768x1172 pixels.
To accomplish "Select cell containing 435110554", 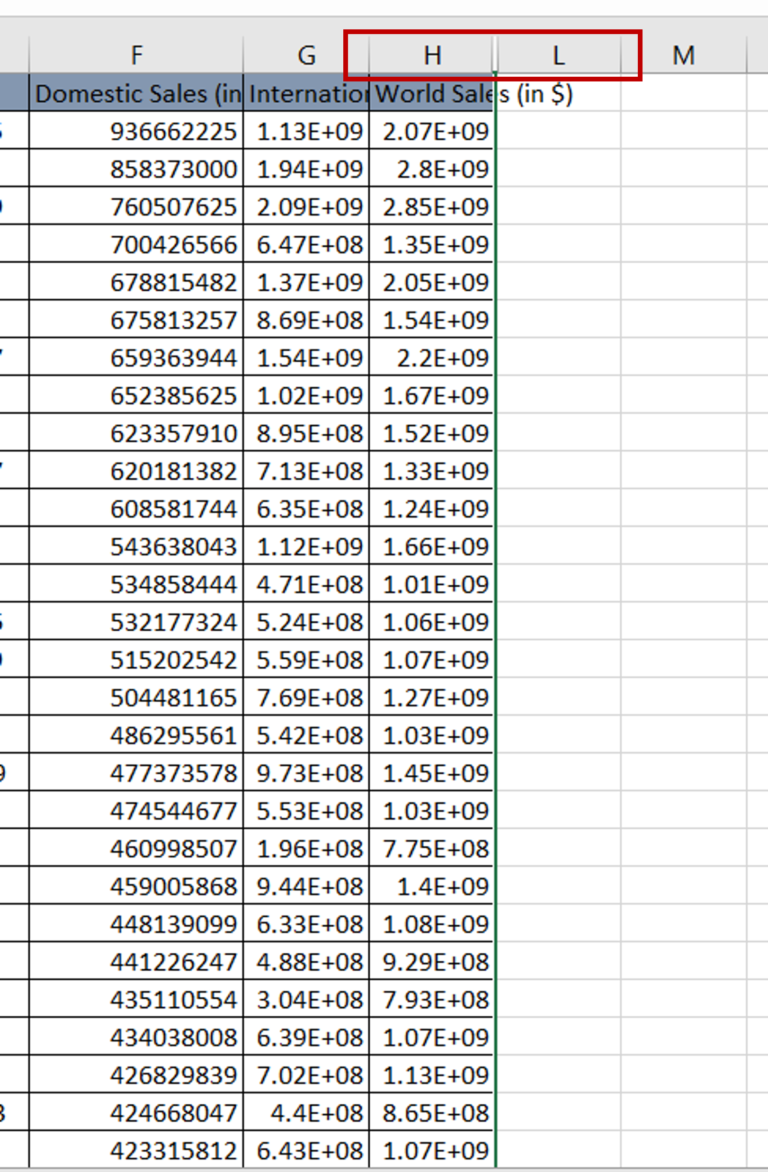I will point(136,999).
